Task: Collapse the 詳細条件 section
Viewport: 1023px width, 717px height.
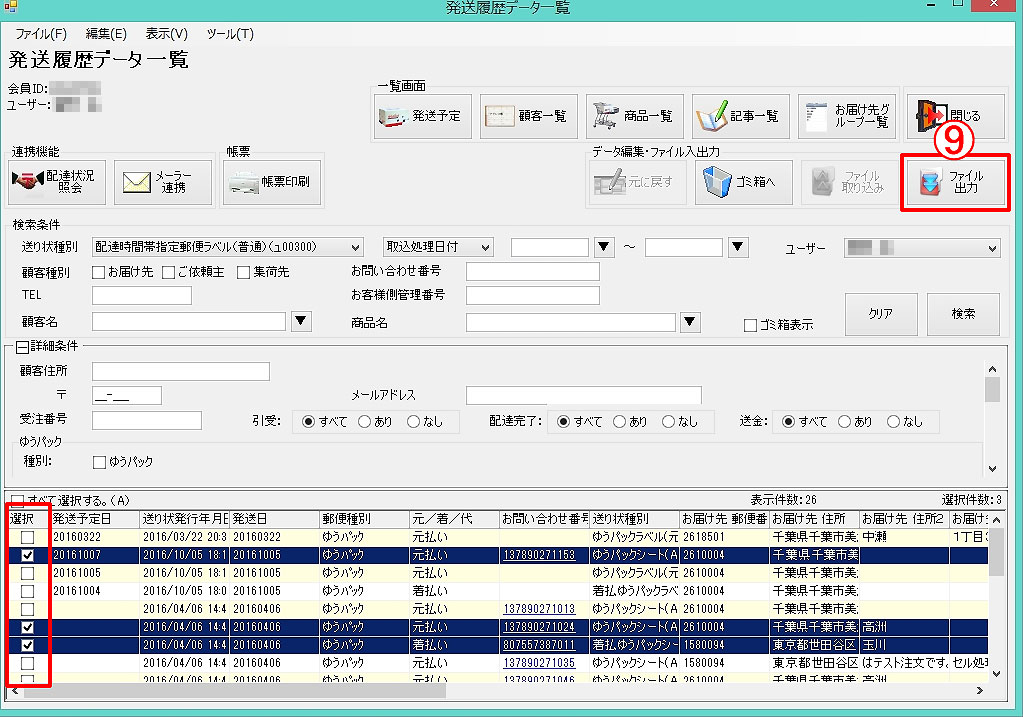Action: coord(22,347)
